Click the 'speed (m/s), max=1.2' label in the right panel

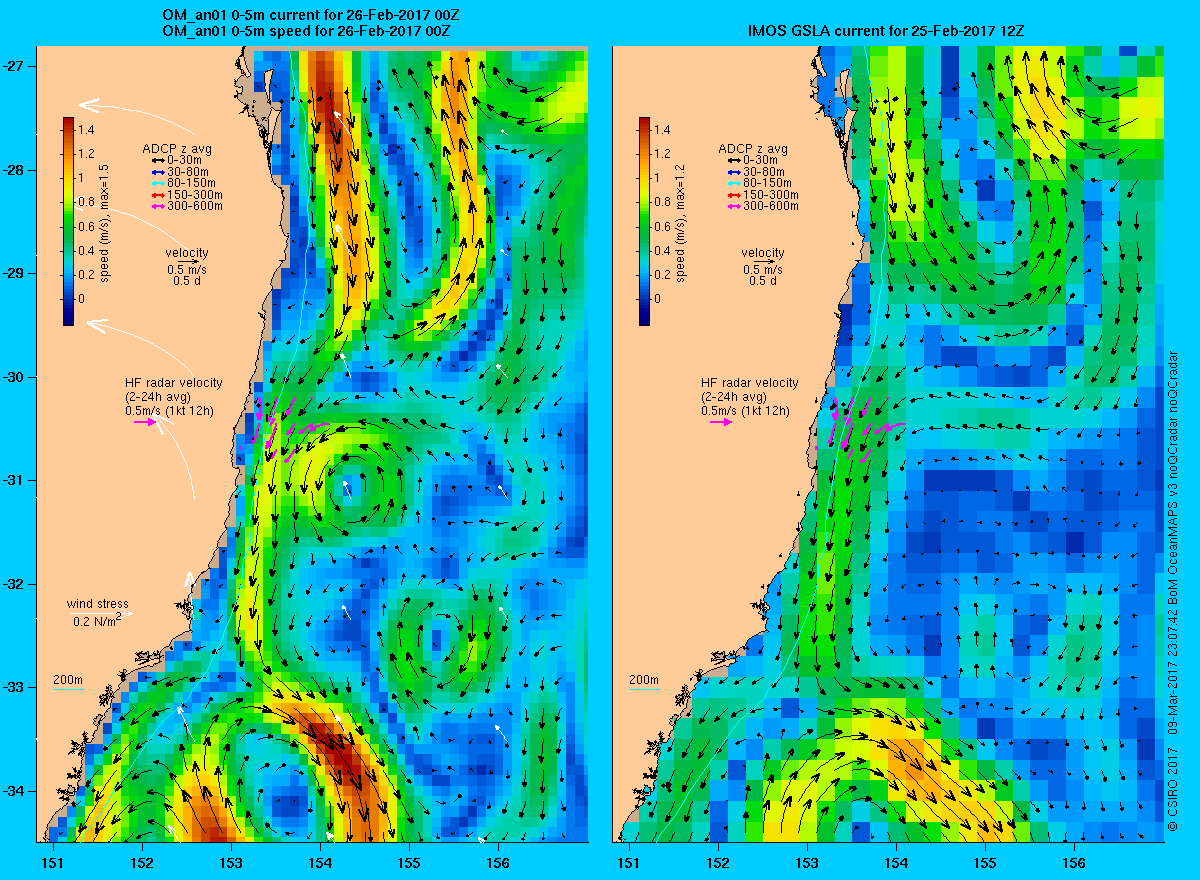(681, 222)
